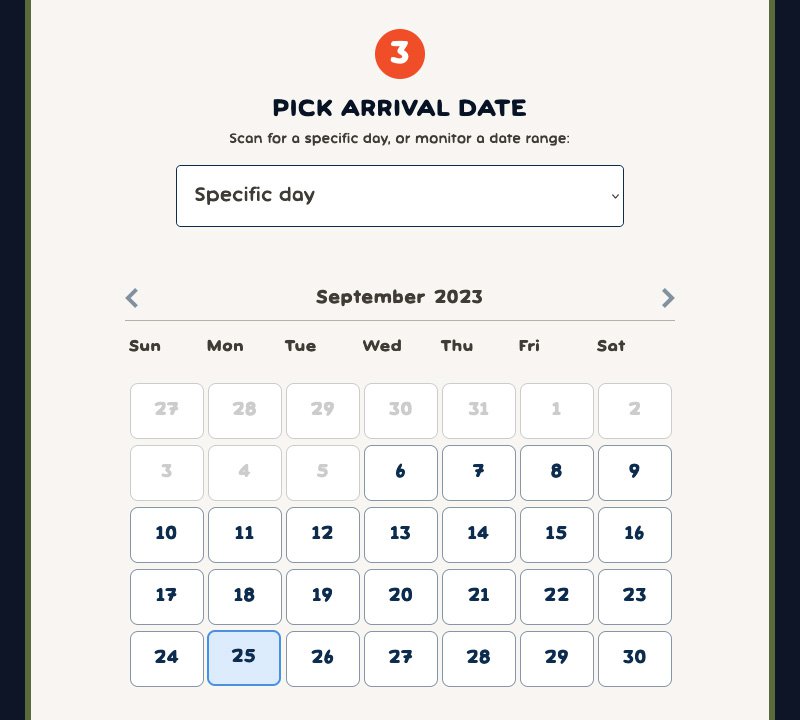Select Friday September 15
The width and height of the screenshot is (800, 720).
coord(557,535)
